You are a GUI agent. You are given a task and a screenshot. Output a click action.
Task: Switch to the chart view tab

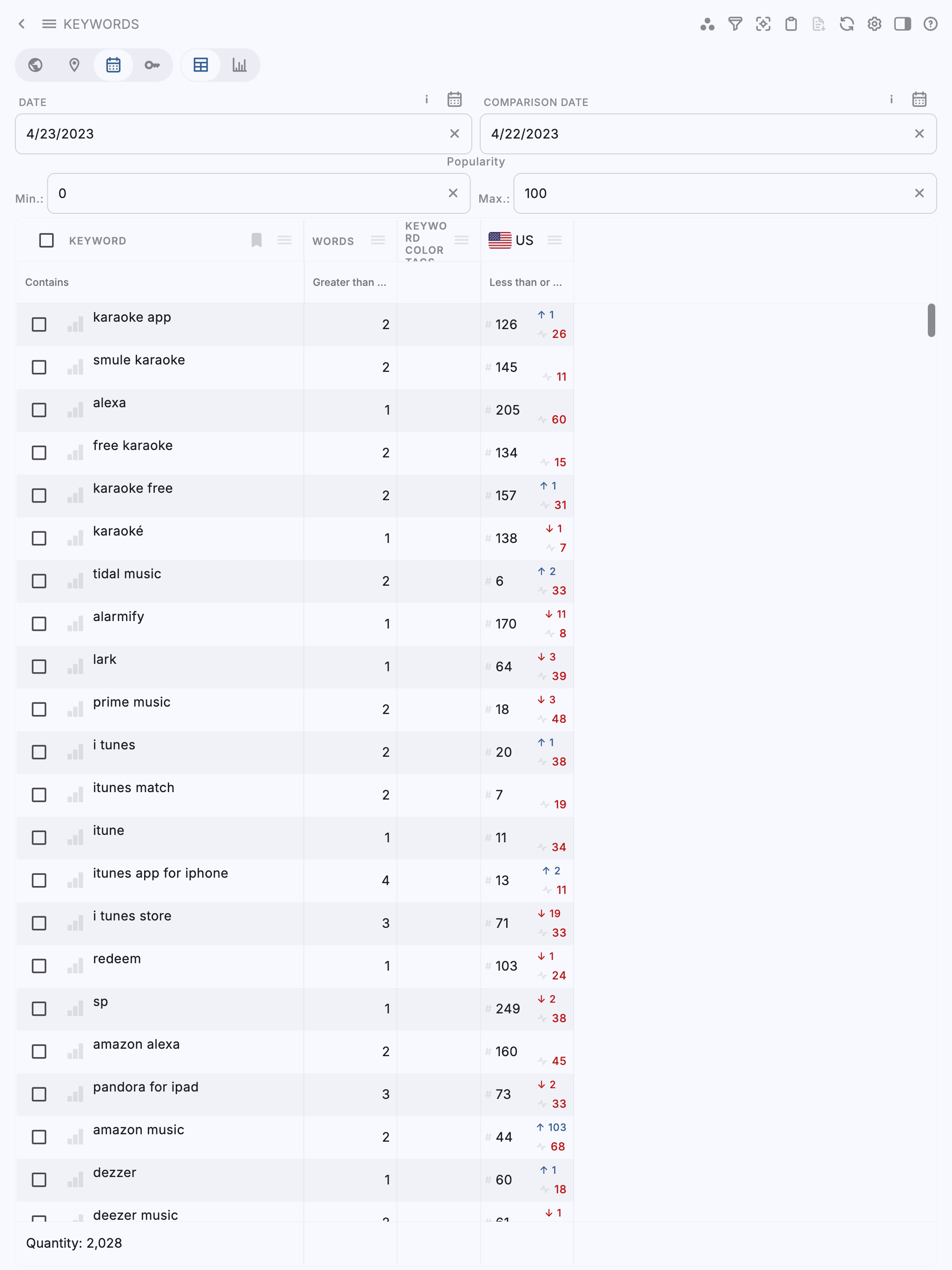(239, 65)
